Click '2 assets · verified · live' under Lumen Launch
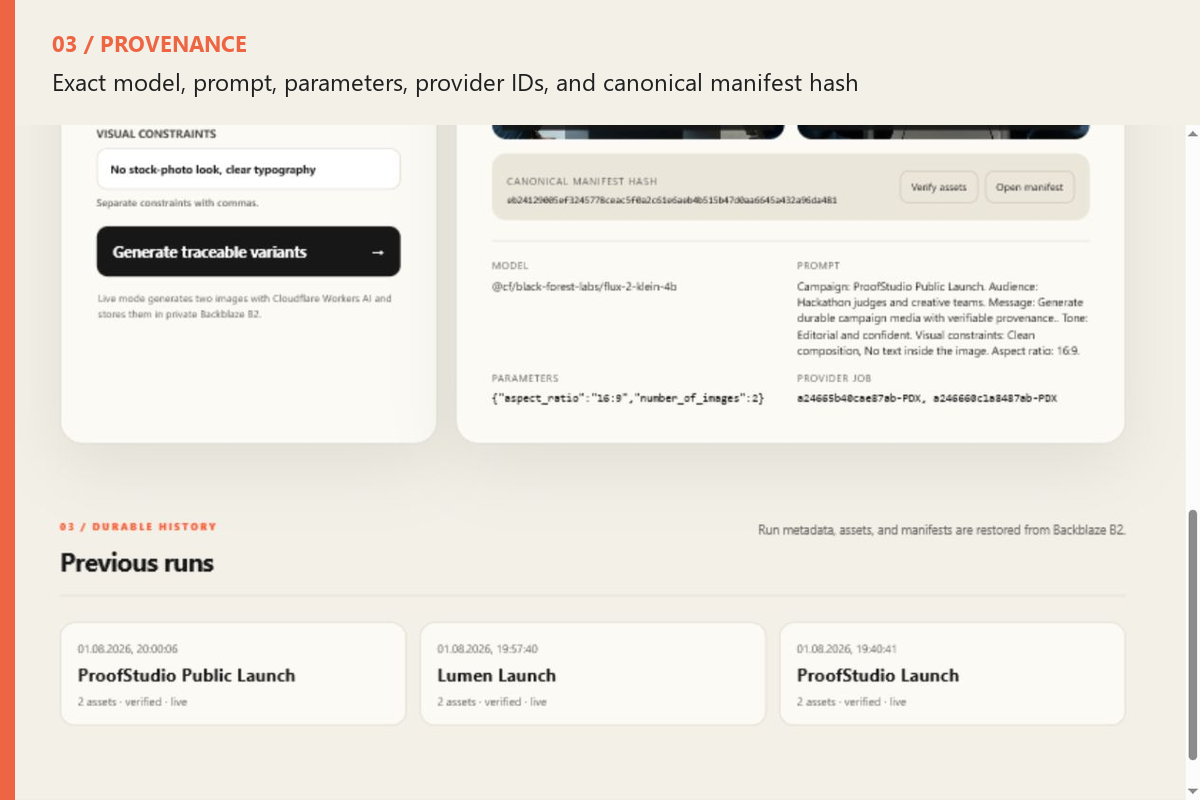The image size is (1200, 800). (x=492, y=702)
